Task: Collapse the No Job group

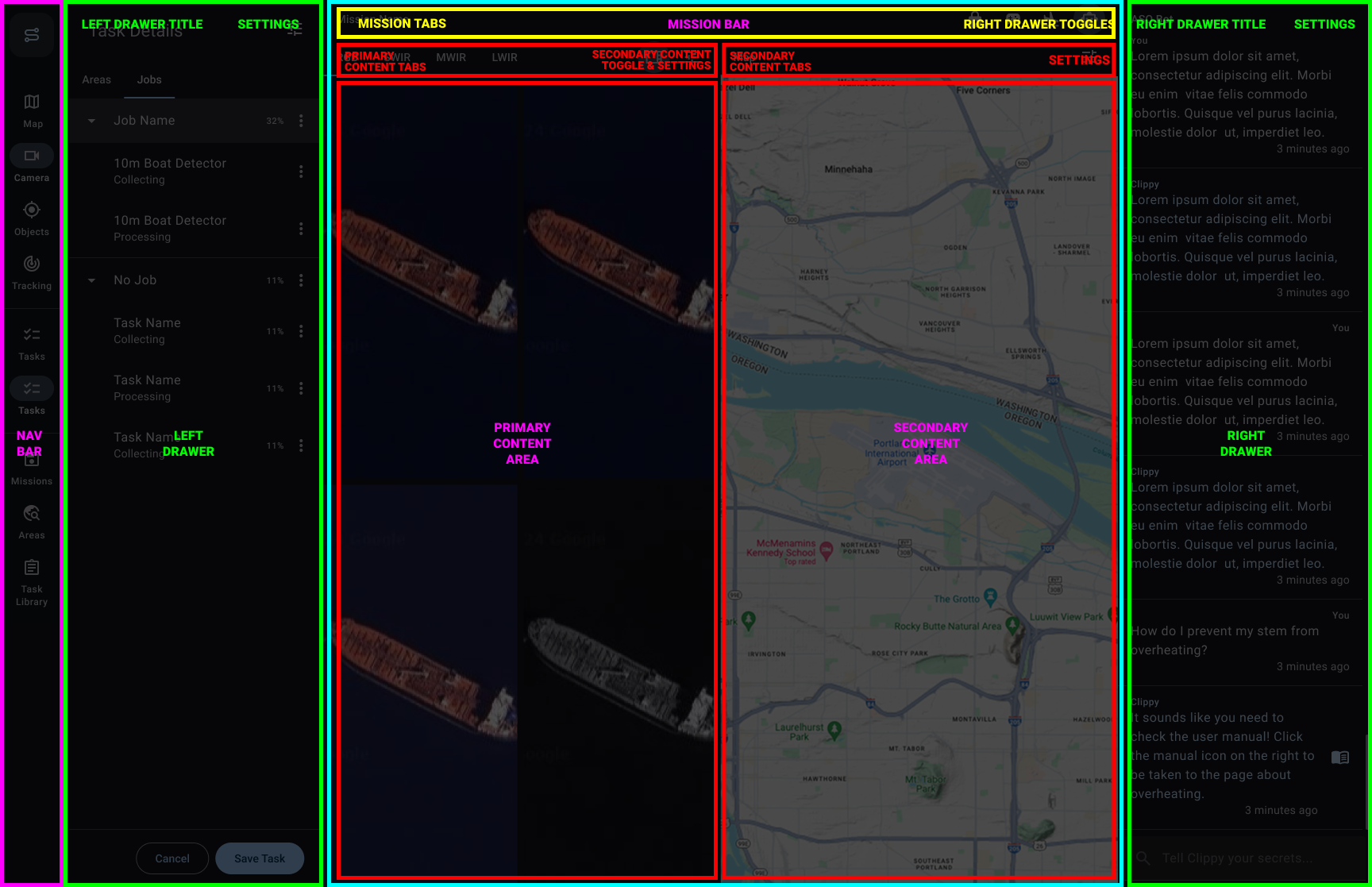Action: click(91, 280)
